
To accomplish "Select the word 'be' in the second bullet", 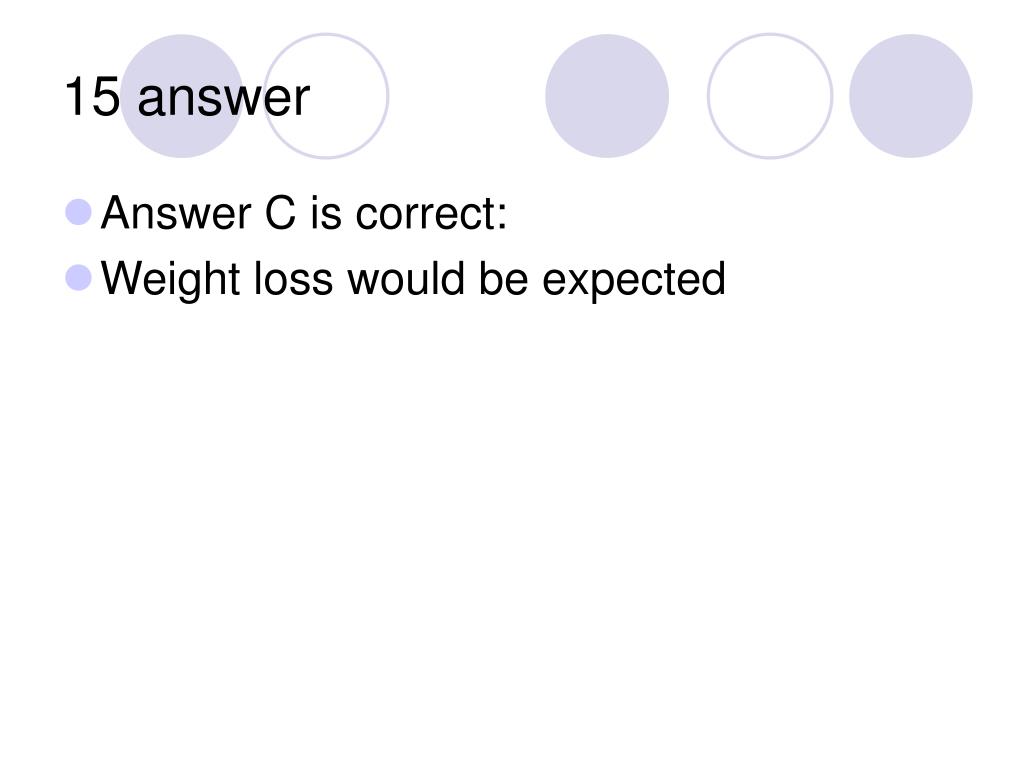I will pos(504,279).
